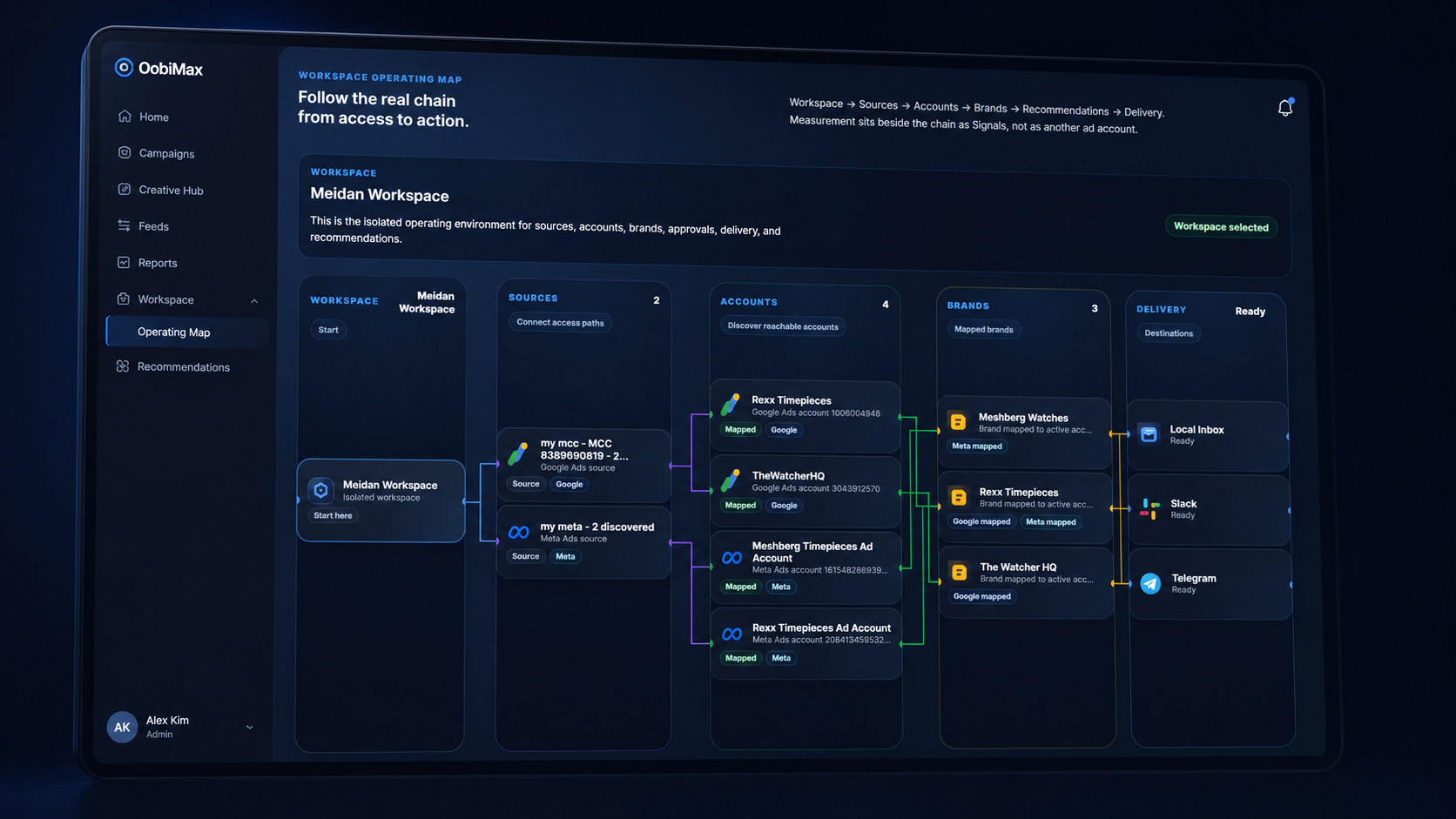Select the Meidan Workspace title
The image size is (1456, 819).
pyautogui.click(x=380, y=195)
